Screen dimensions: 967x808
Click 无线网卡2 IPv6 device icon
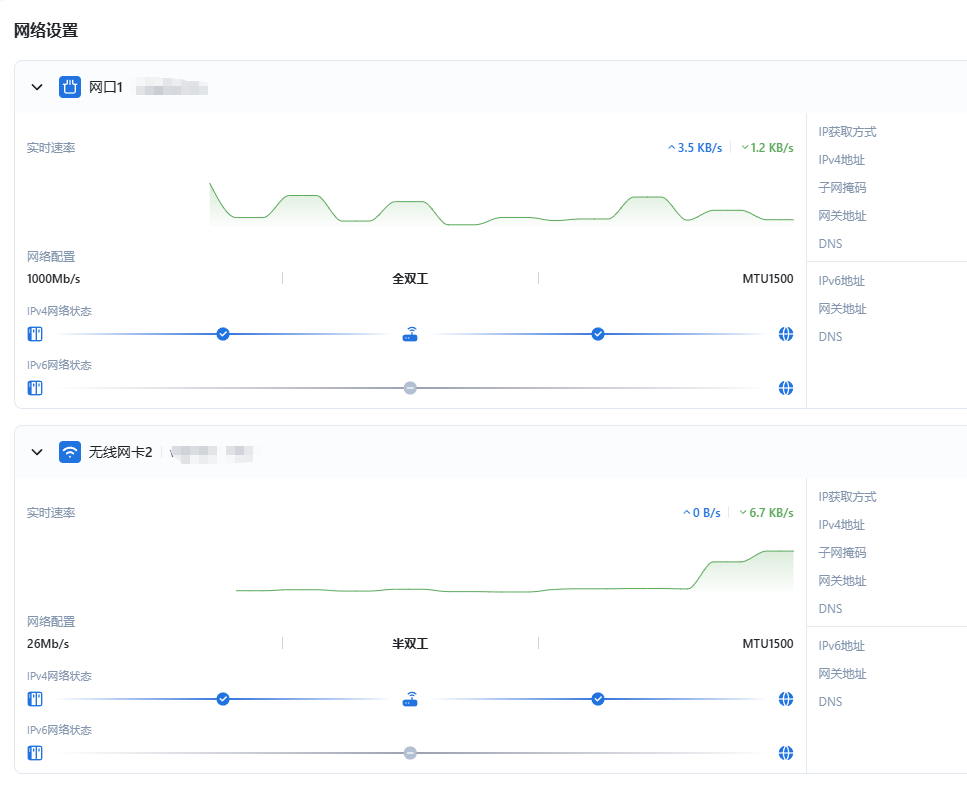point(35,753)
